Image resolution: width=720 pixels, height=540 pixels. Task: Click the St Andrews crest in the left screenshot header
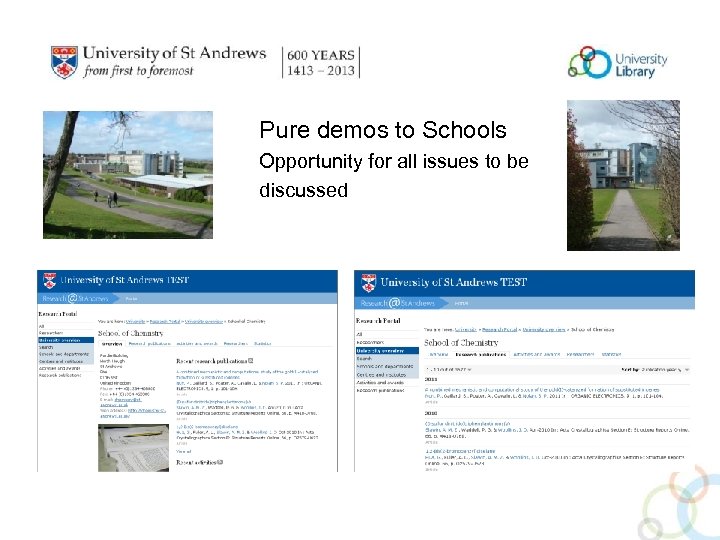tap(49, 281)
